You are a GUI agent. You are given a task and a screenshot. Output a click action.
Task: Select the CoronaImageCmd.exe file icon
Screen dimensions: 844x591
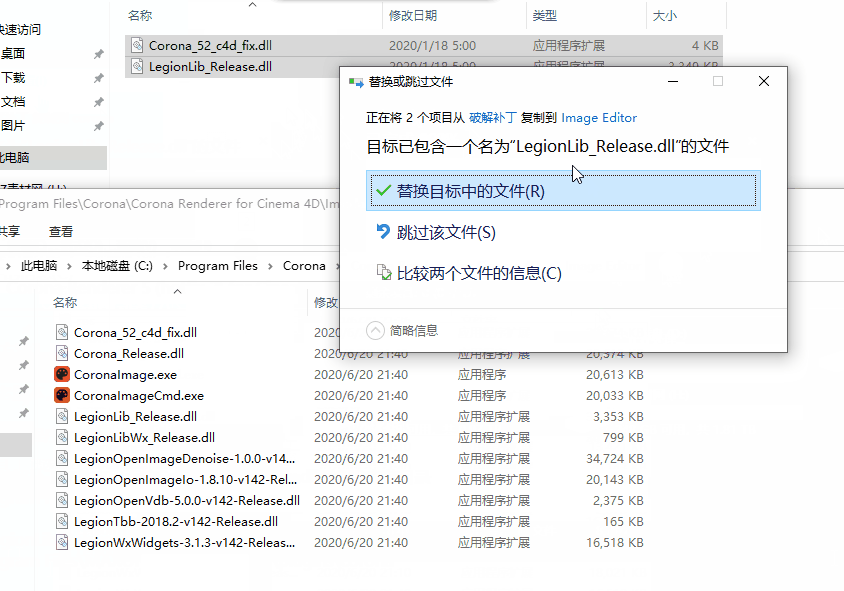62,396
